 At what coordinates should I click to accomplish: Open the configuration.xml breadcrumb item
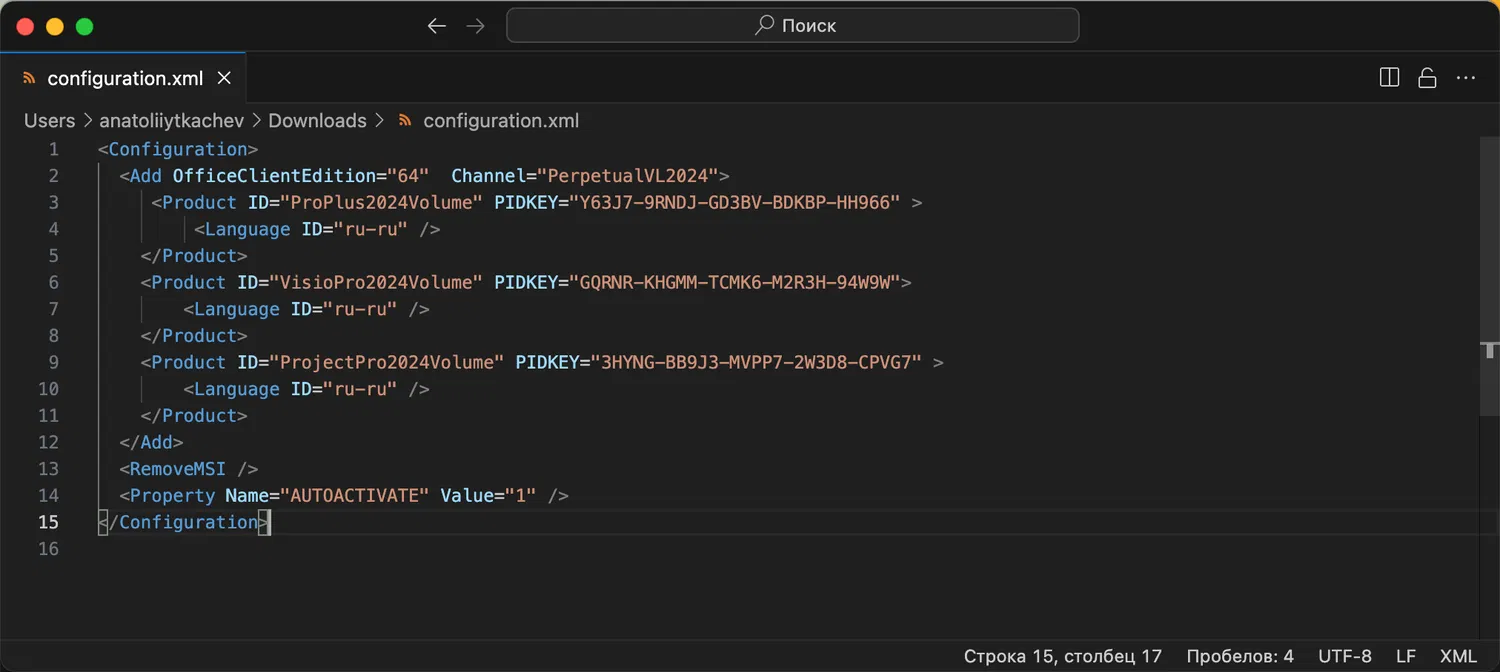coord(500,121)
